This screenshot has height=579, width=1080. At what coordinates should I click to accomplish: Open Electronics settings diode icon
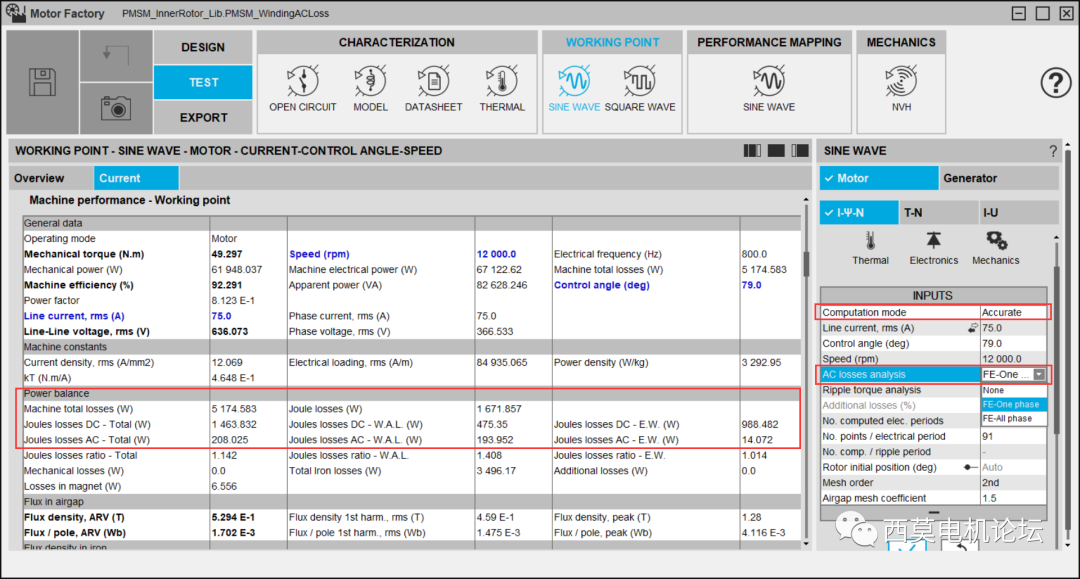pyautogui.click(x=934, y=240)
